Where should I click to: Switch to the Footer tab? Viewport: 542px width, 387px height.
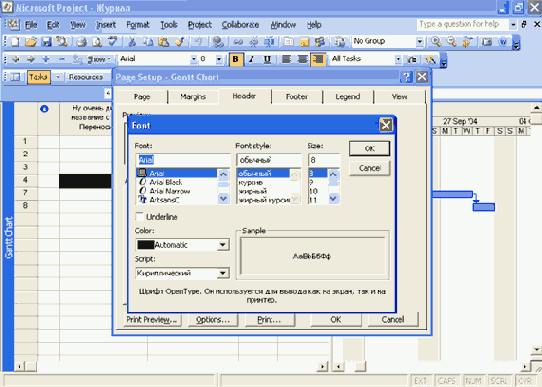coord(297,97)
